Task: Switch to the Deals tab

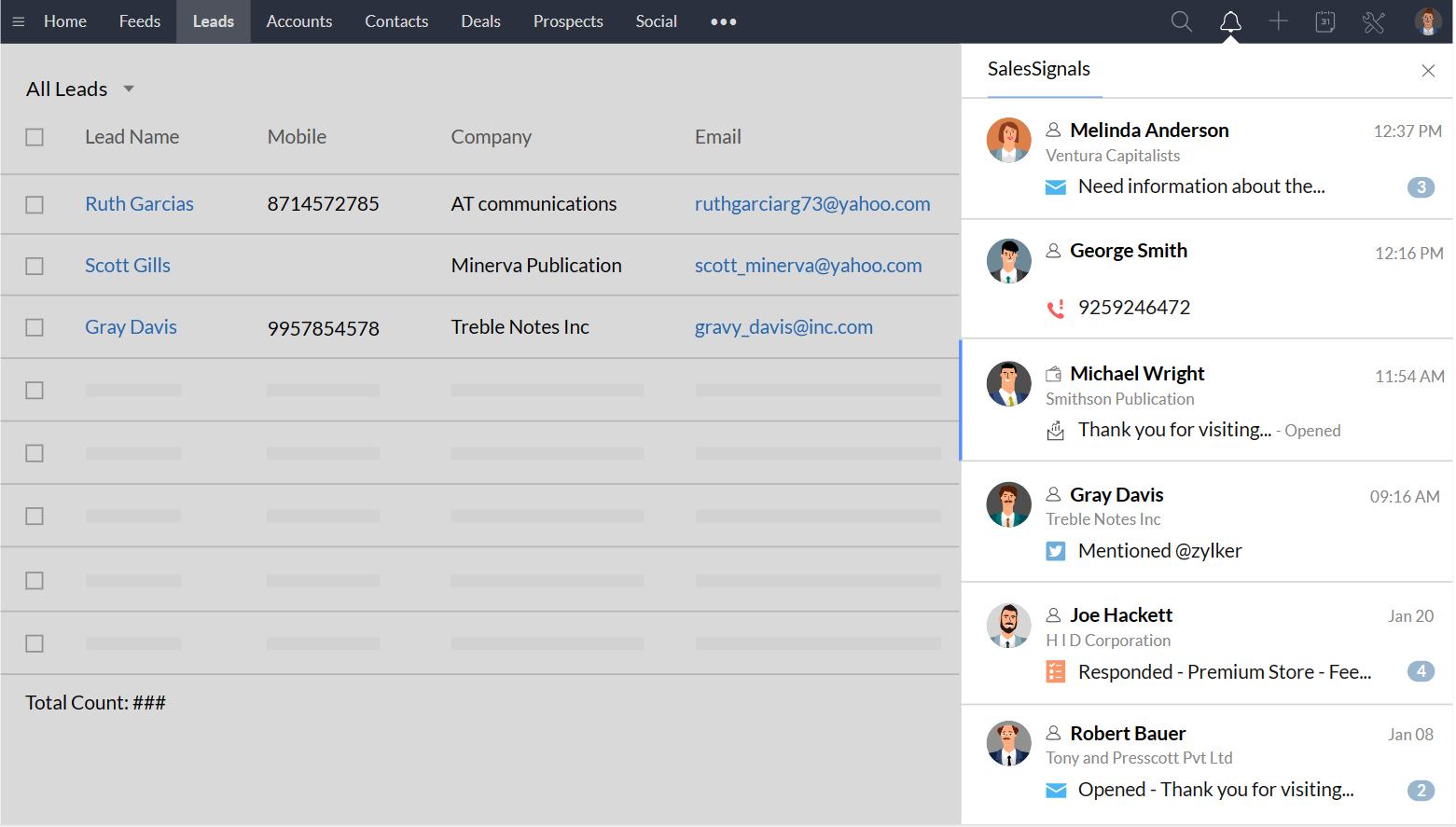Action: (x=480, y=21)
